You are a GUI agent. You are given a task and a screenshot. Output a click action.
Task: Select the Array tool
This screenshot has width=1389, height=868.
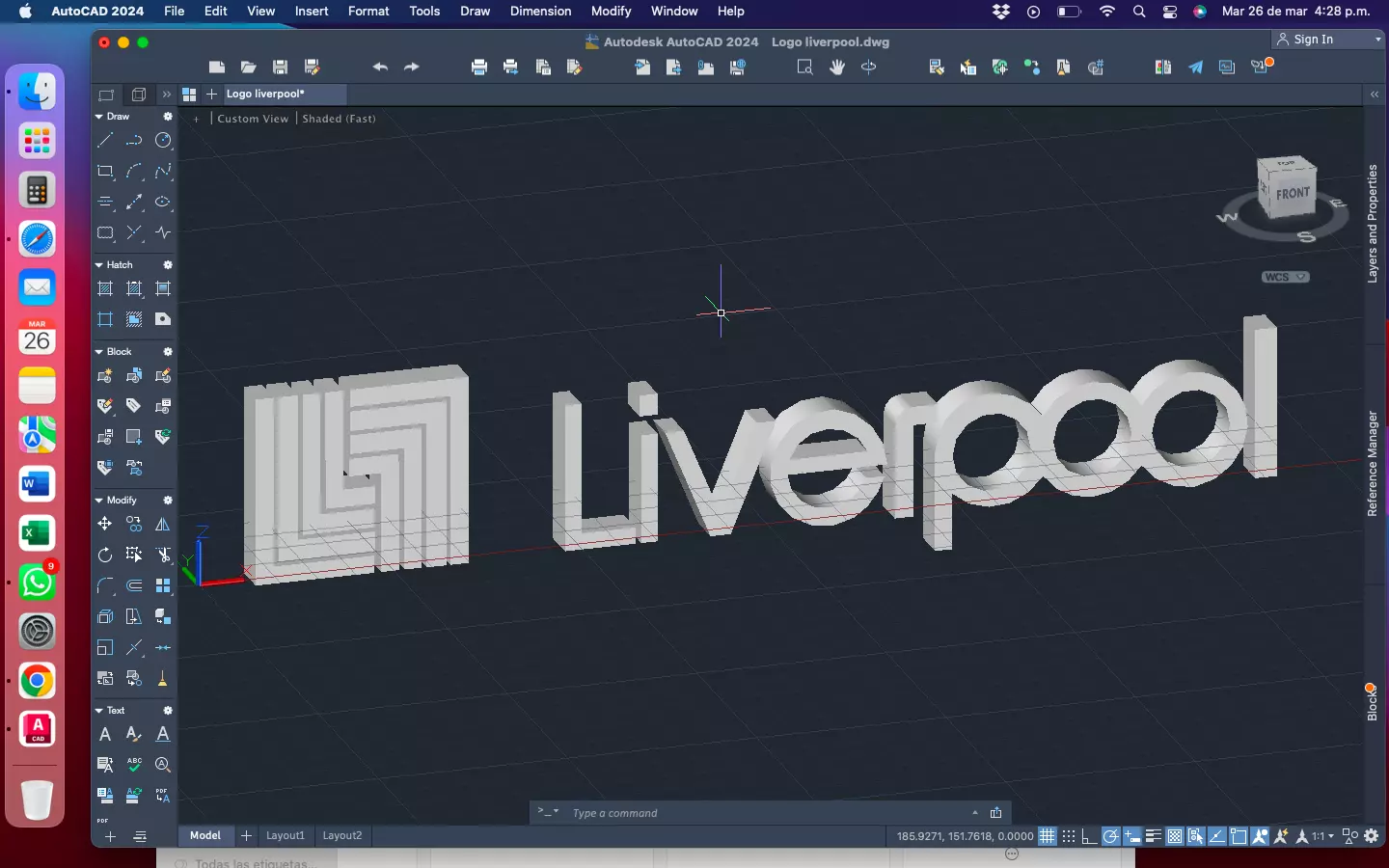(x=163, y=585)
